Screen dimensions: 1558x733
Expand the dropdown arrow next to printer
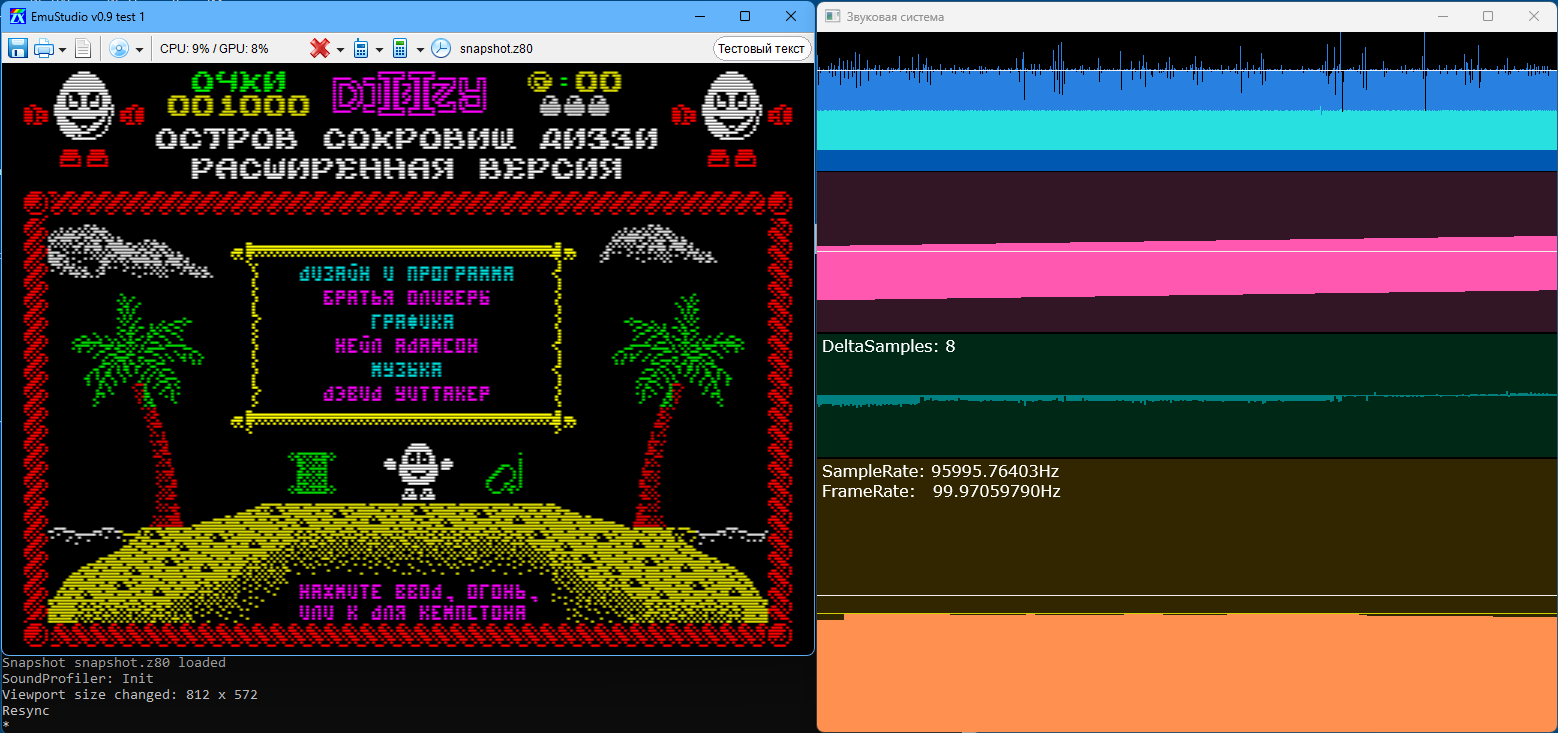click(63, 49)
